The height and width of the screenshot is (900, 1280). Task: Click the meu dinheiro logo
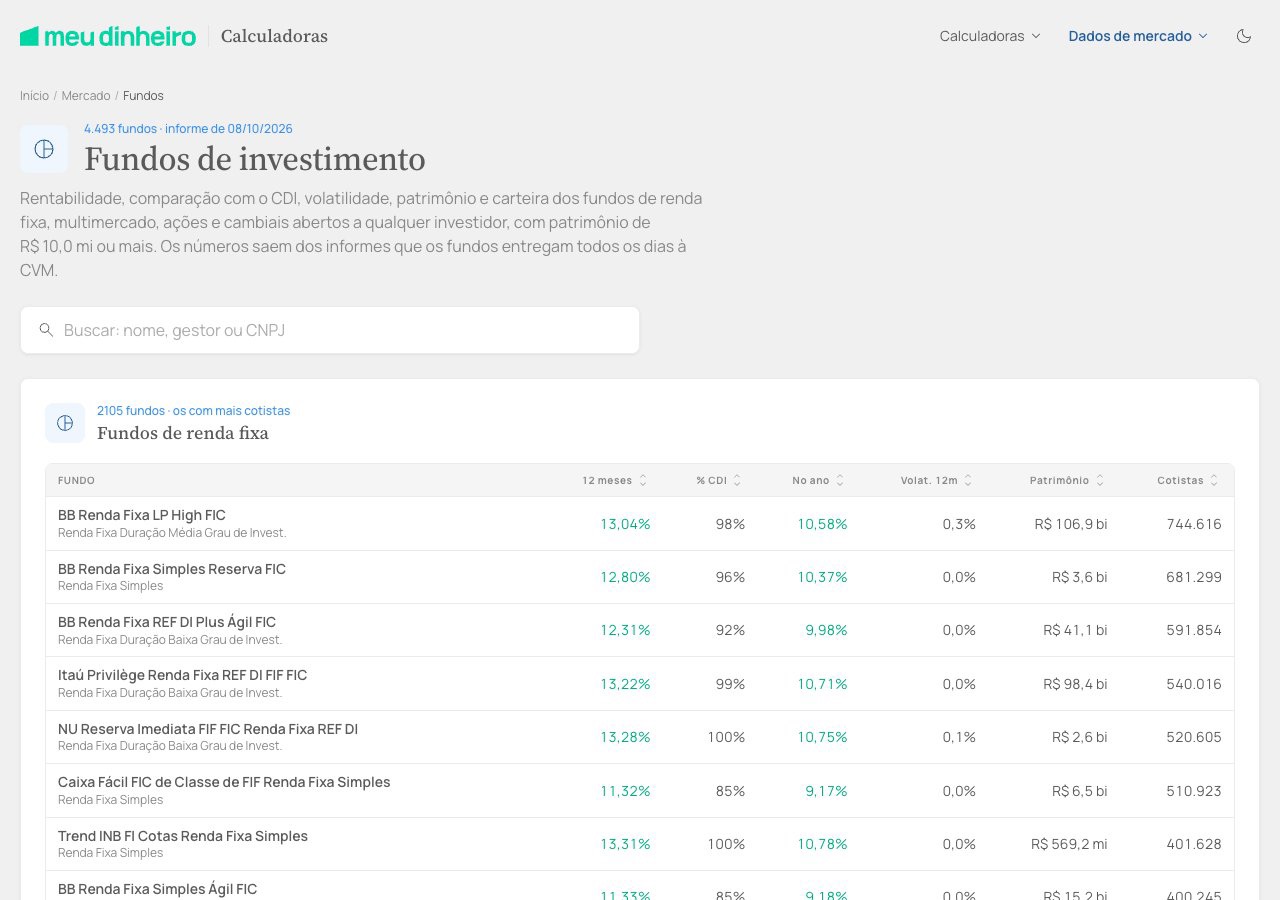pyautogui.click(x=108, y=36)
